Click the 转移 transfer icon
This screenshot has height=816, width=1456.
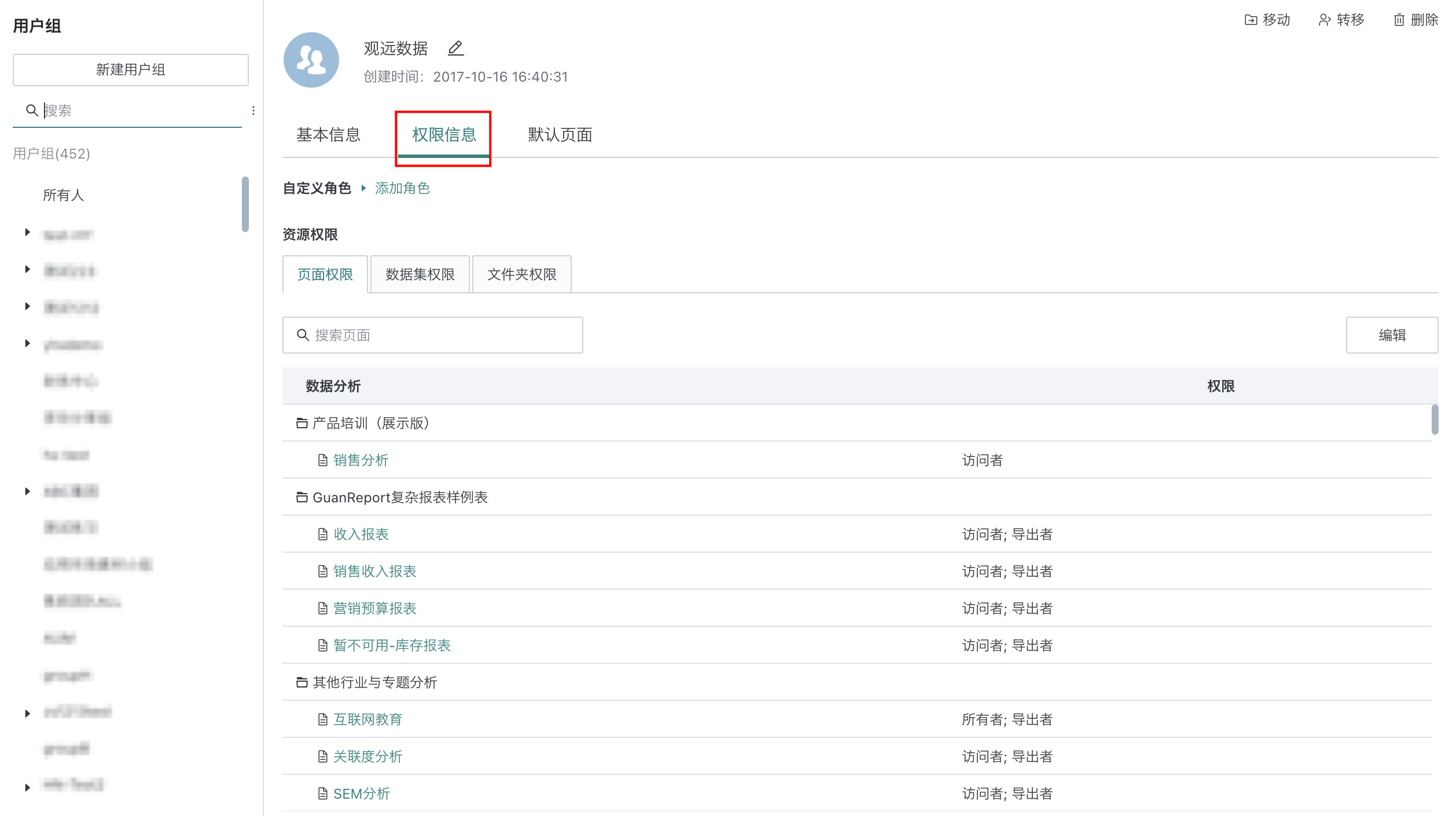1324,20
